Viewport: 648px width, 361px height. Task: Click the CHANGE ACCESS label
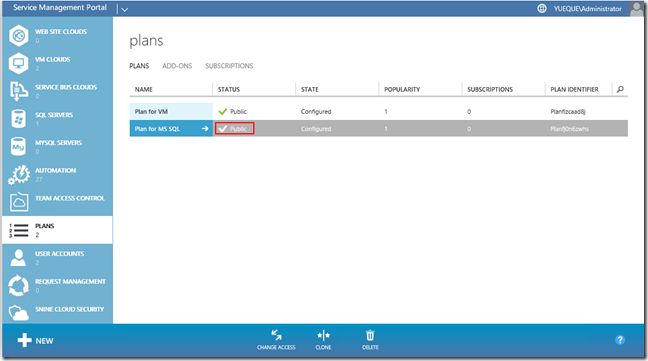tap(276, 347)
